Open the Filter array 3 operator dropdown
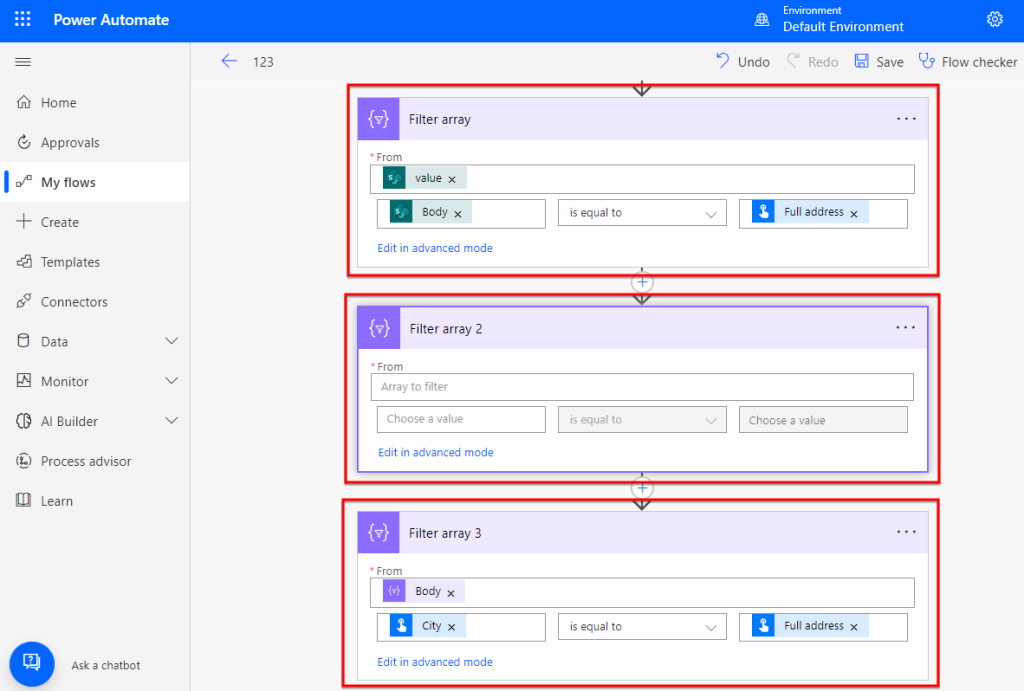The width and height of the screenshot is (1024, 691). (642, 626)
